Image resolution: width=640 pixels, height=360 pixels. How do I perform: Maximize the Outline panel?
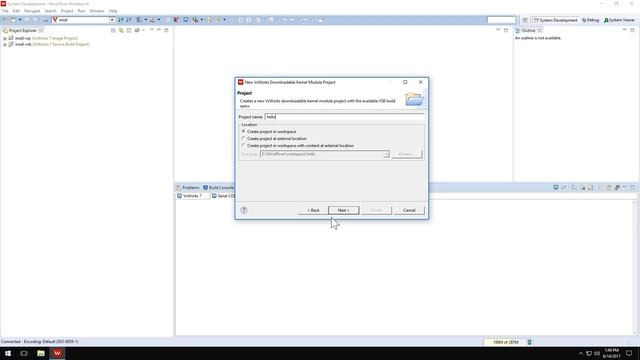coord(632,30)
